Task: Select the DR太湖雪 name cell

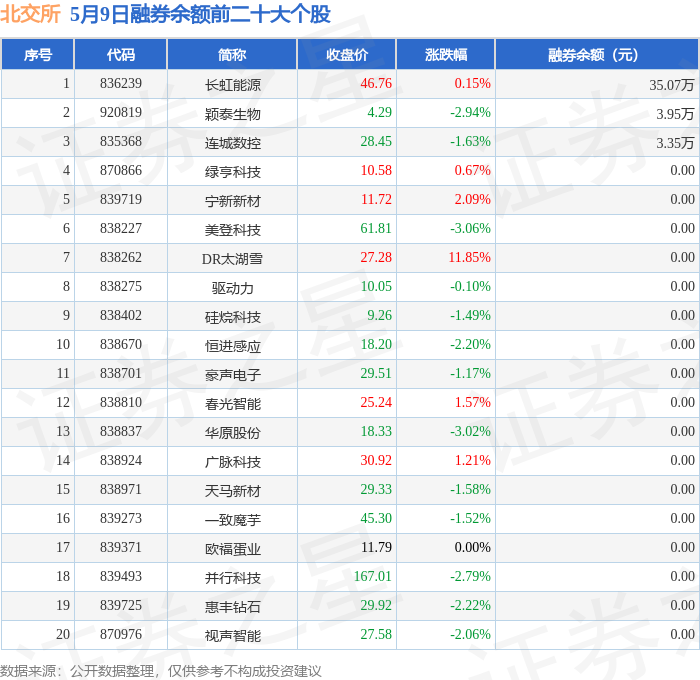Action: [232, 259]
